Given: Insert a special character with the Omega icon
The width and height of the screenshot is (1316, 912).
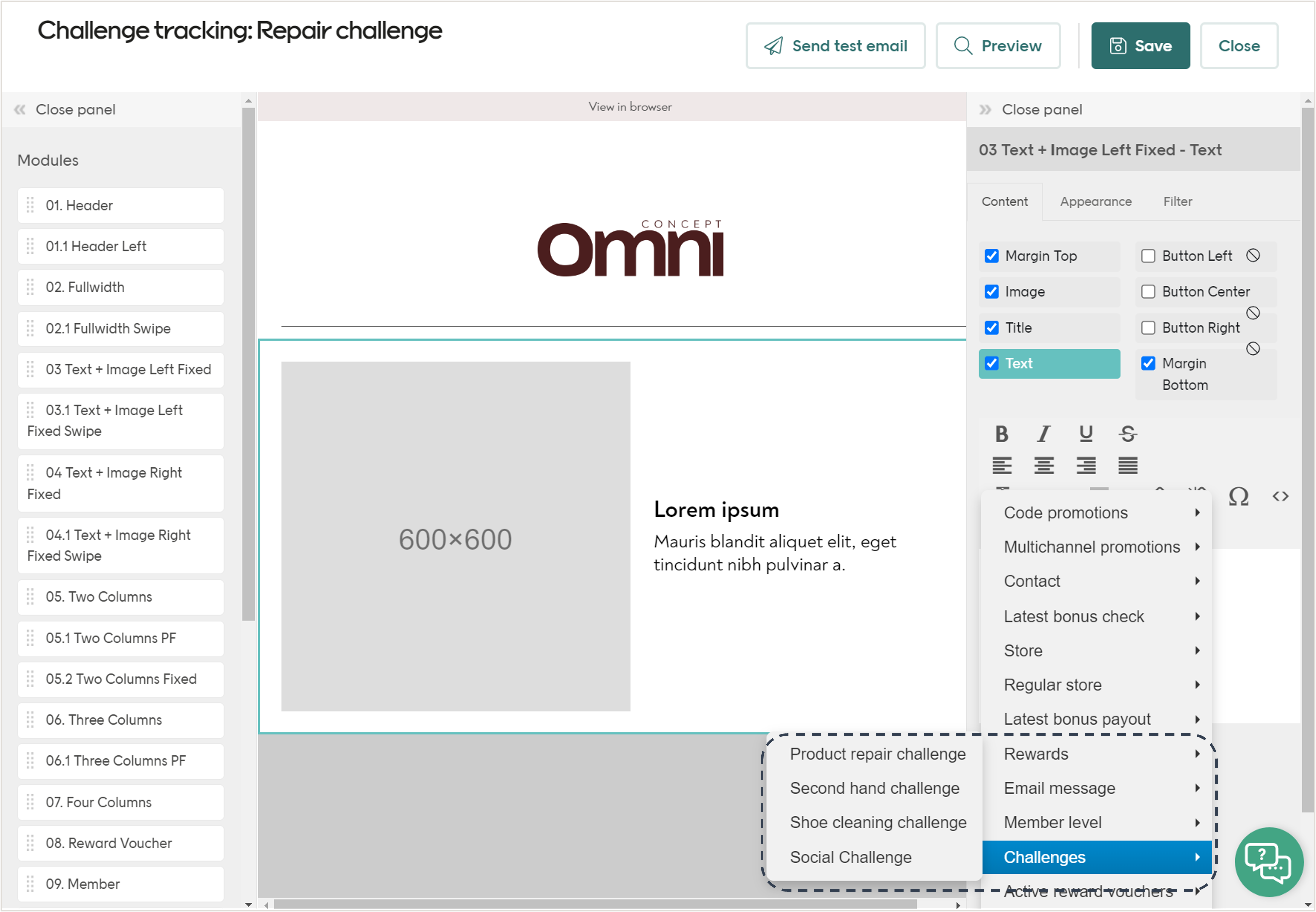Looking at the screenshot, I should 1239,496.
